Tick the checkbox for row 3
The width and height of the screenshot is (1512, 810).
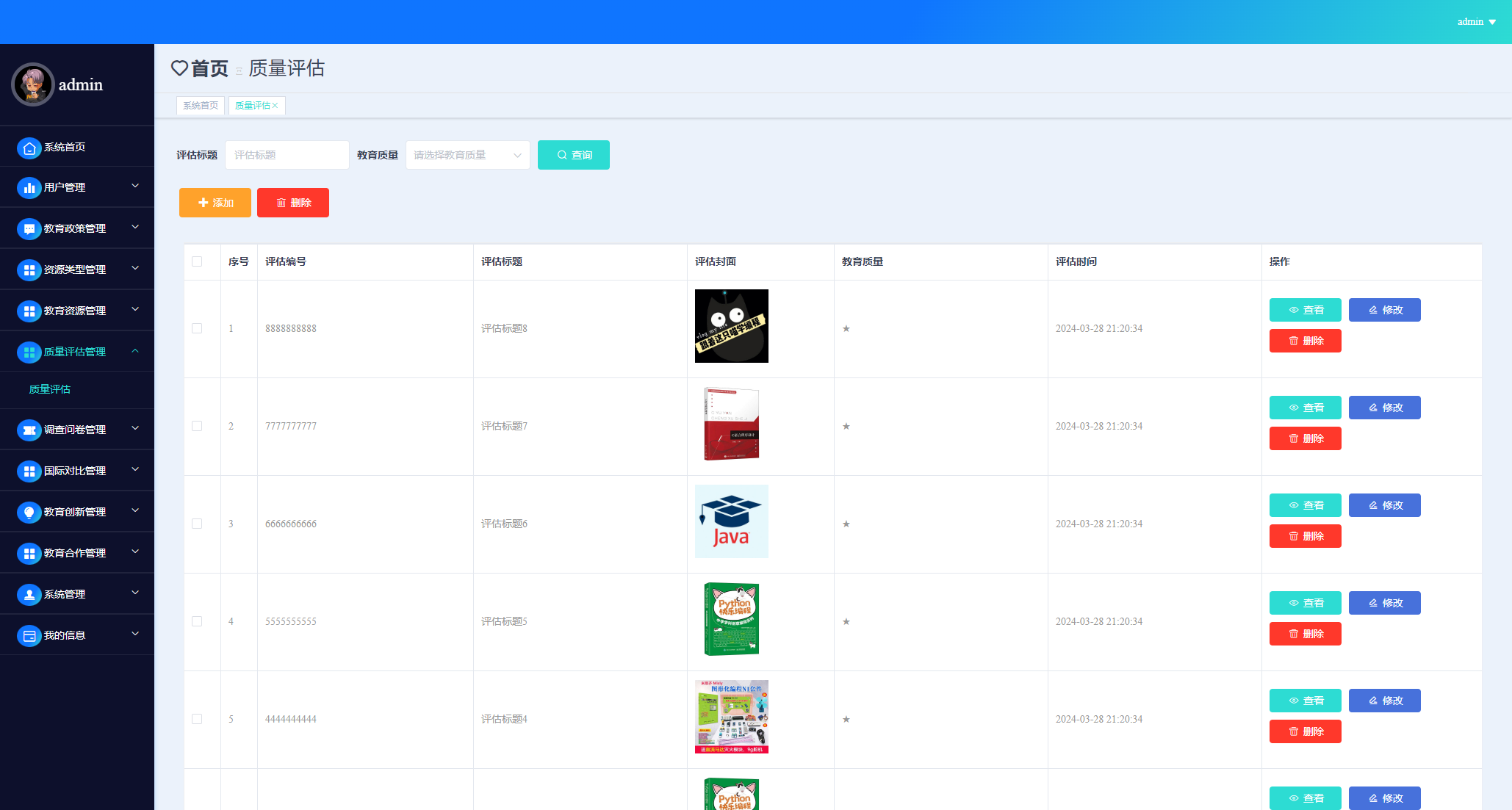(197, 524)
